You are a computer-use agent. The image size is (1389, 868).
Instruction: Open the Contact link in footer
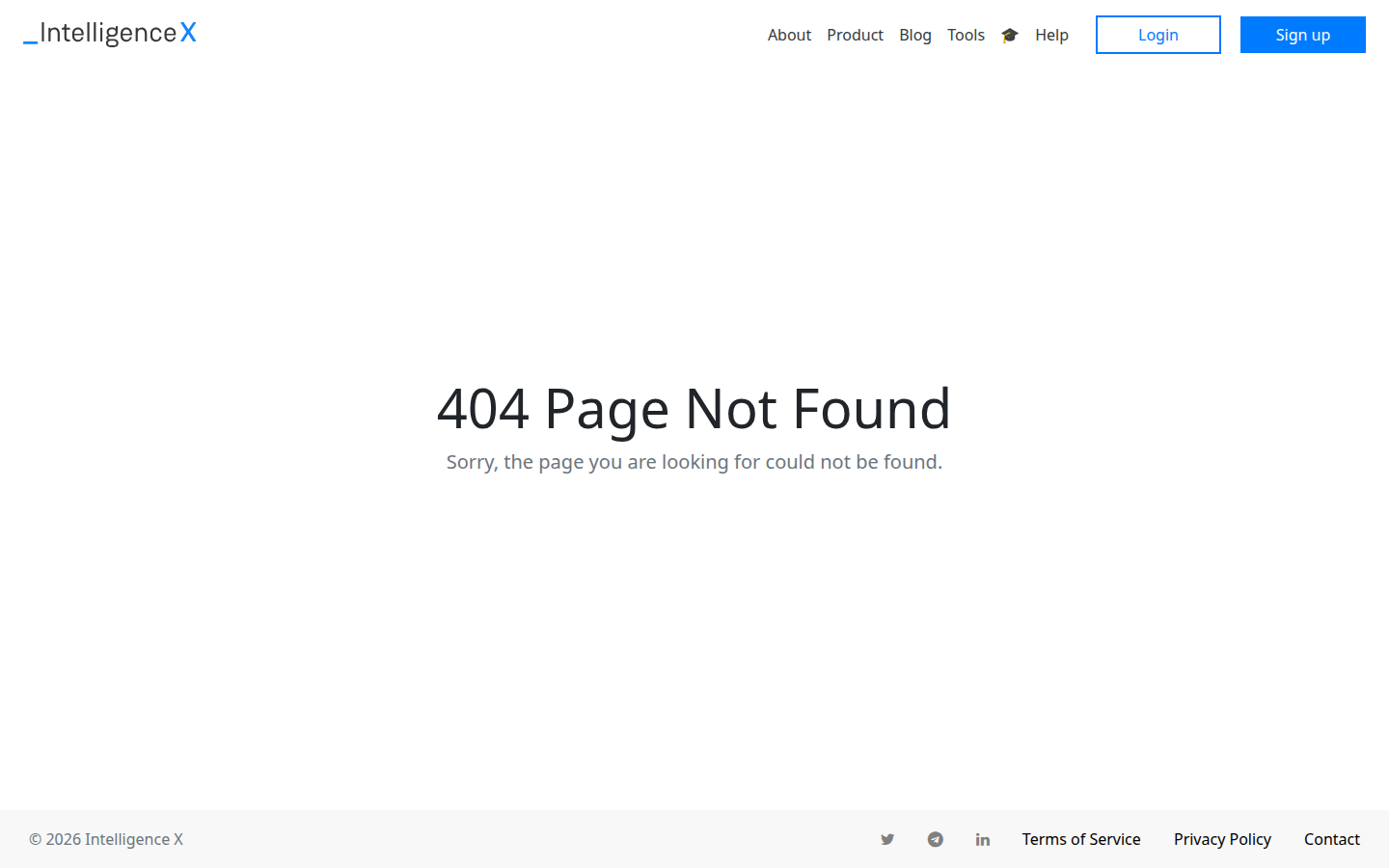pyautogui.click(x=1332, y=839)
